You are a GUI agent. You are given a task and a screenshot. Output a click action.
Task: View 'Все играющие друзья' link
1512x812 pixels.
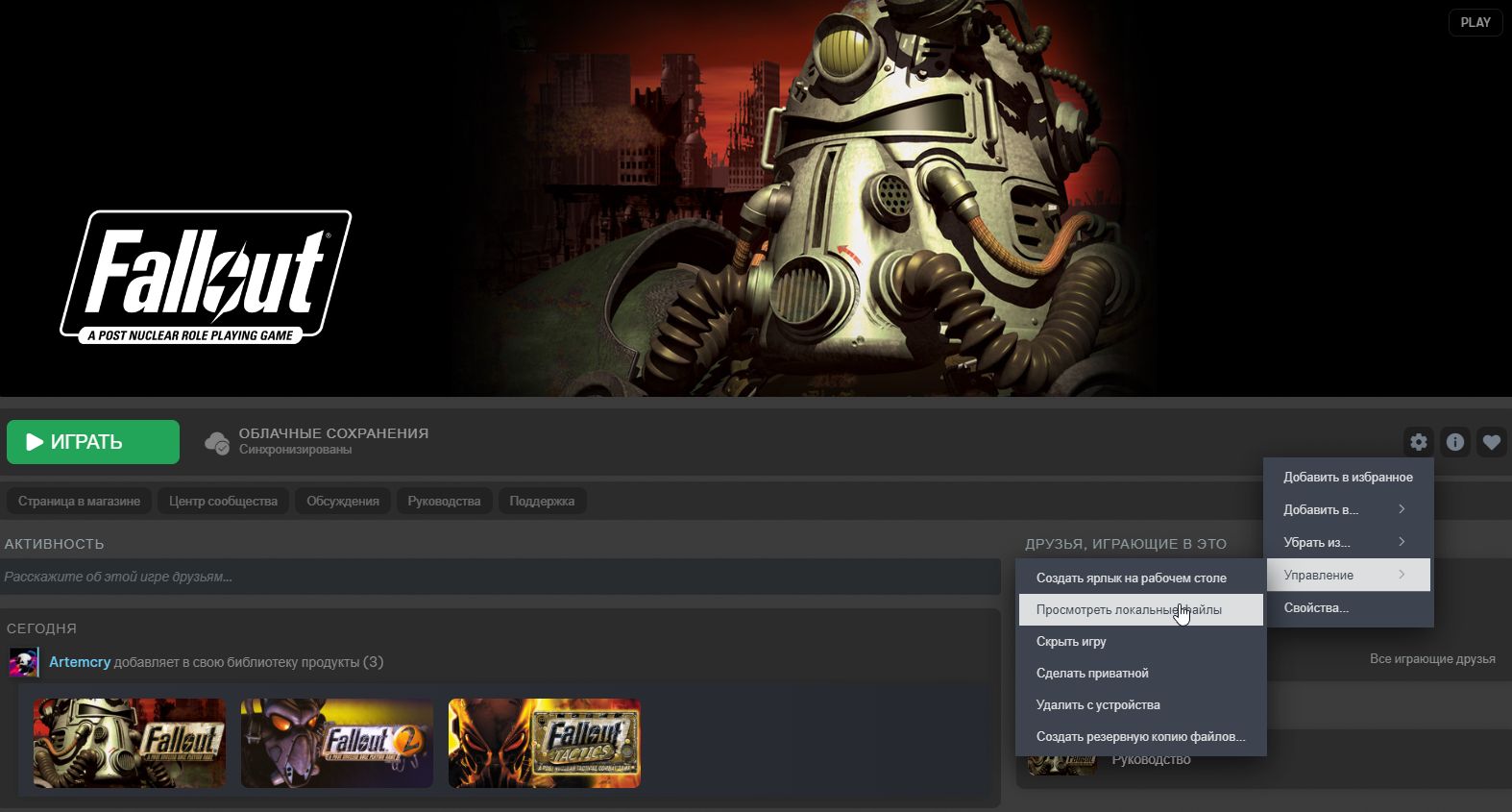coord(1432,658)
